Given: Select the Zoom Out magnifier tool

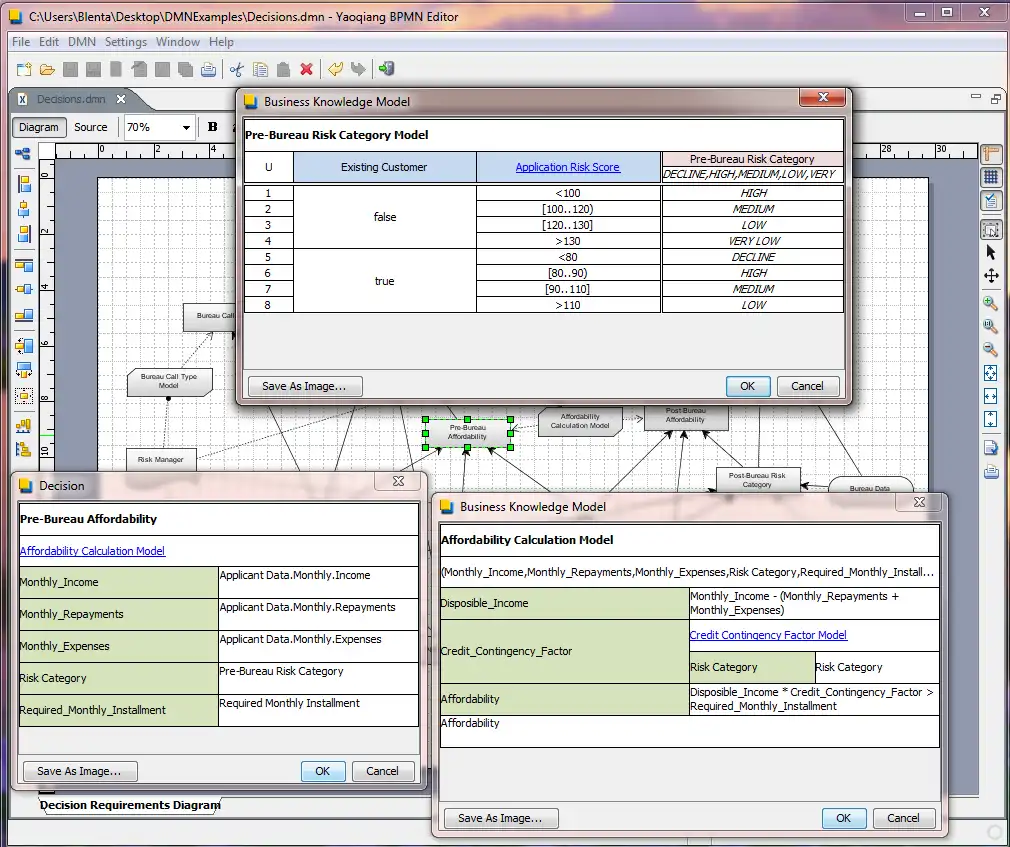Looking at the screenshot, I should click(x=990, y=349).
